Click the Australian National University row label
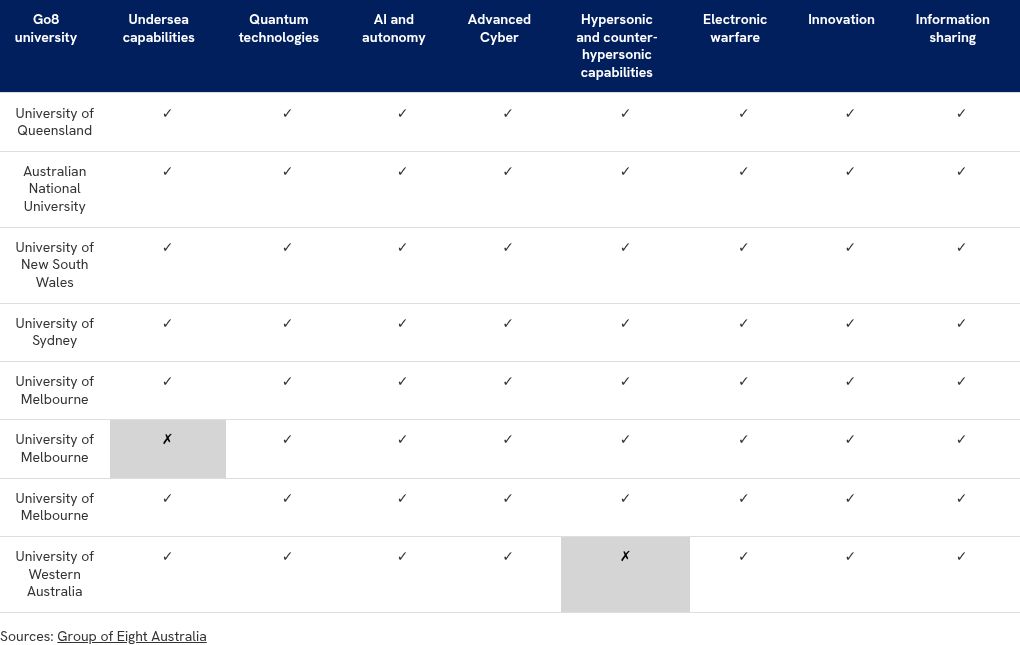Screen dimensions: 1020x645 [x=55, y=189]
